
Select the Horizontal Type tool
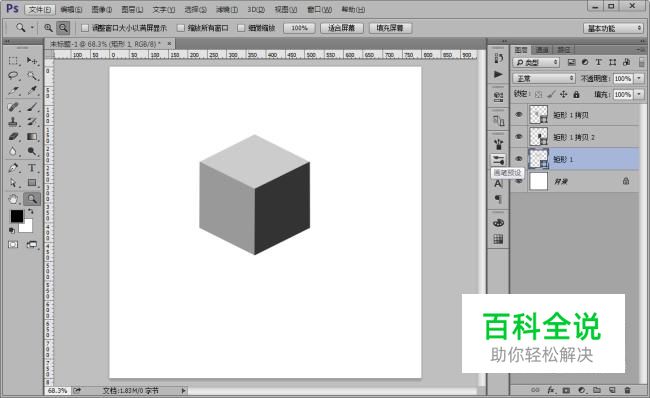[32, 168]
